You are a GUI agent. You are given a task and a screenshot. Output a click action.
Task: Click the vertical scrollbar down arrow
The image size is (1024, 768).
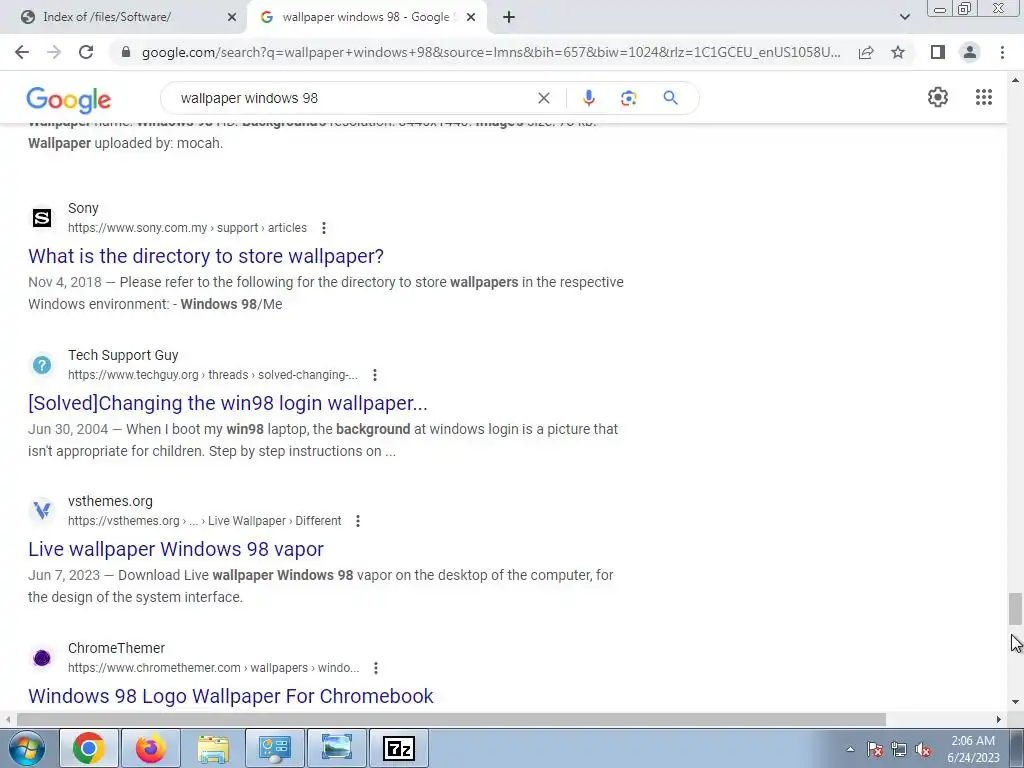1015,702
